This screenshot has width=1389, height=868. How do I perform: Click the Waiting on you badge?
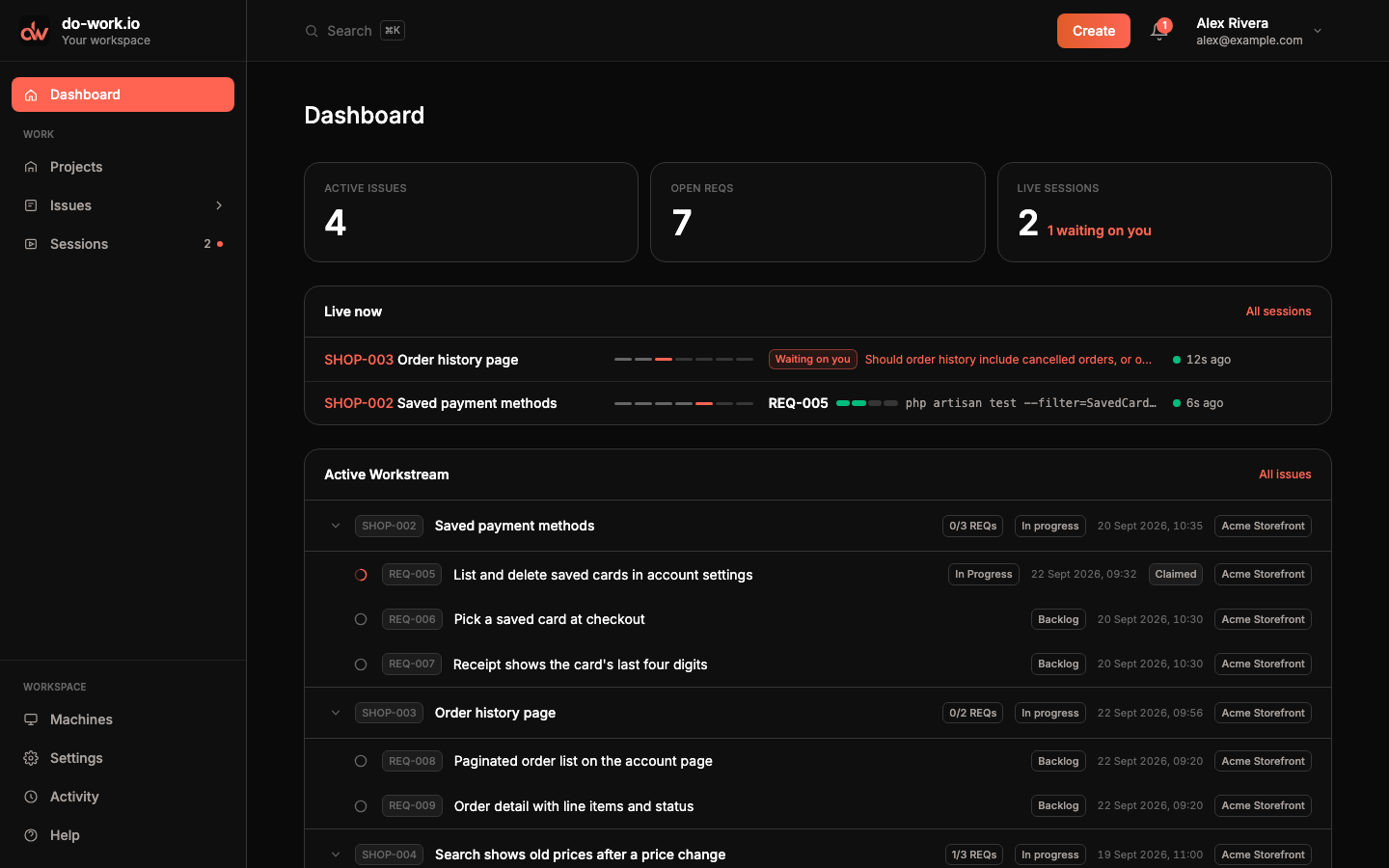[813, 359]
